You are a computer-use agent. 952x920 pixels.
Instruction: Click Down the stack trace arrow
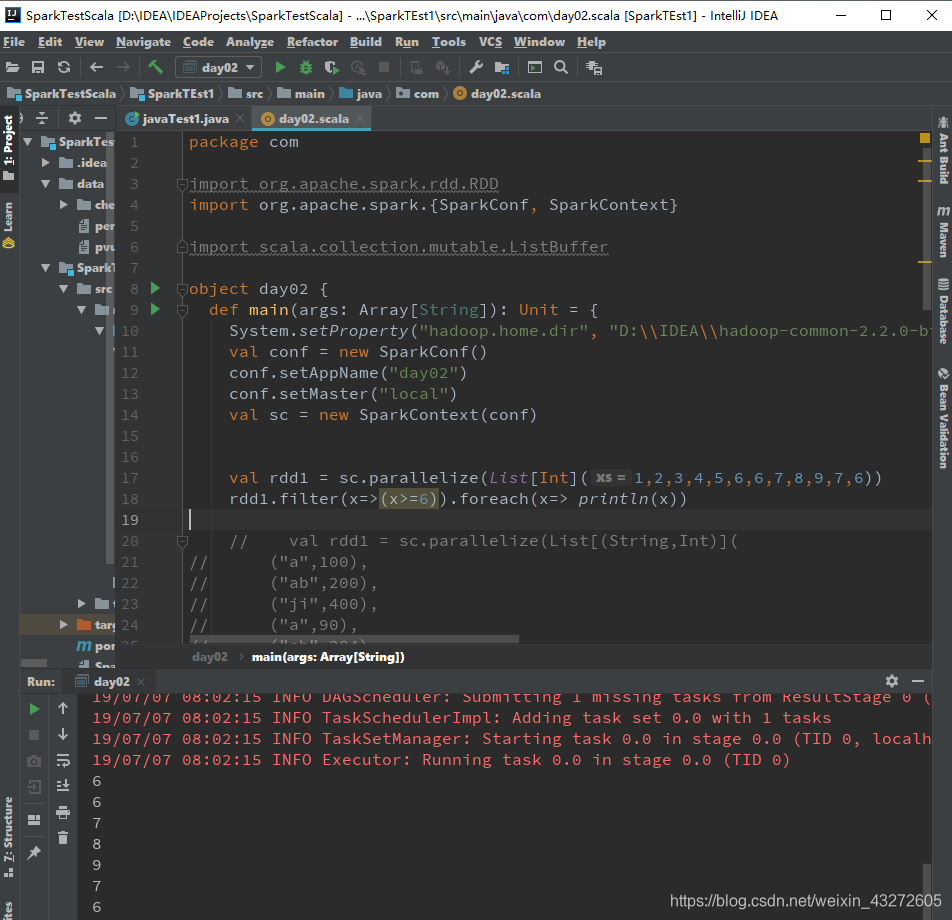tap(63, 734)
